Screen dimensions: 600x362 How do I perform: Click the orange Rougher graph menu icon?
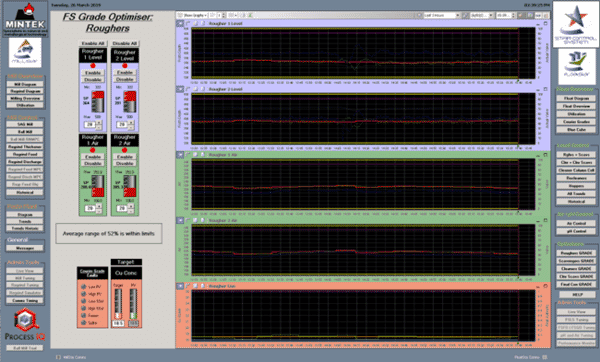click(180, 286)
